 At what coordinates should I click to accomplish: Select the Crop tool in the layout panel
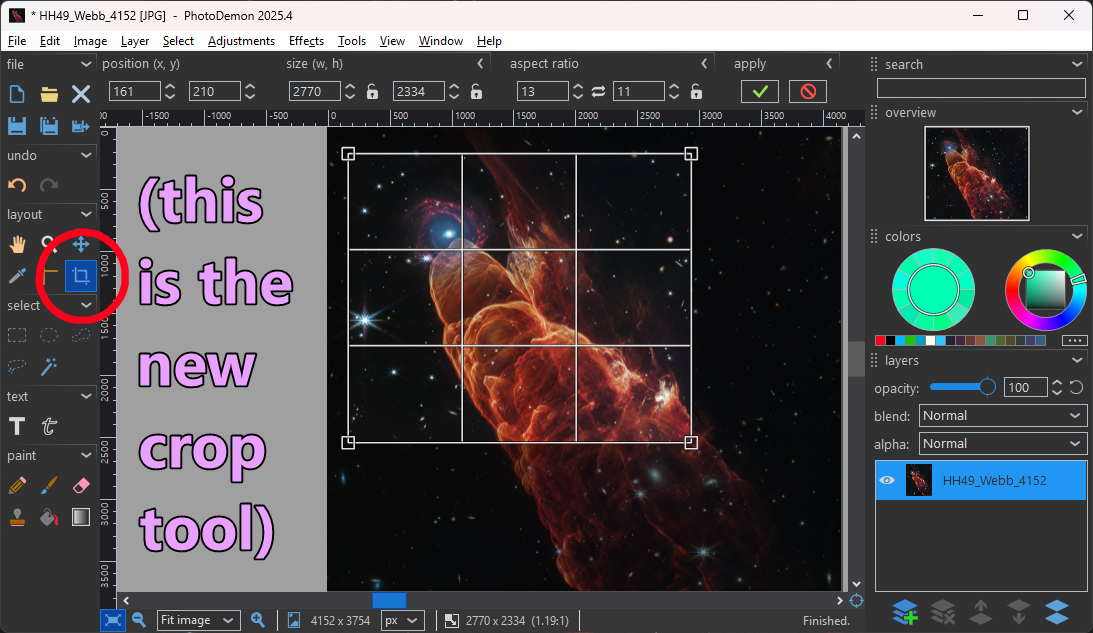coord(81,275)
